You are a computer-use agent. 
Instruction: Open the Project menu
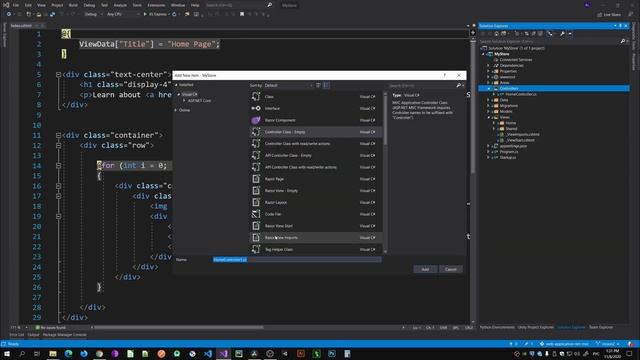(57, 5)
